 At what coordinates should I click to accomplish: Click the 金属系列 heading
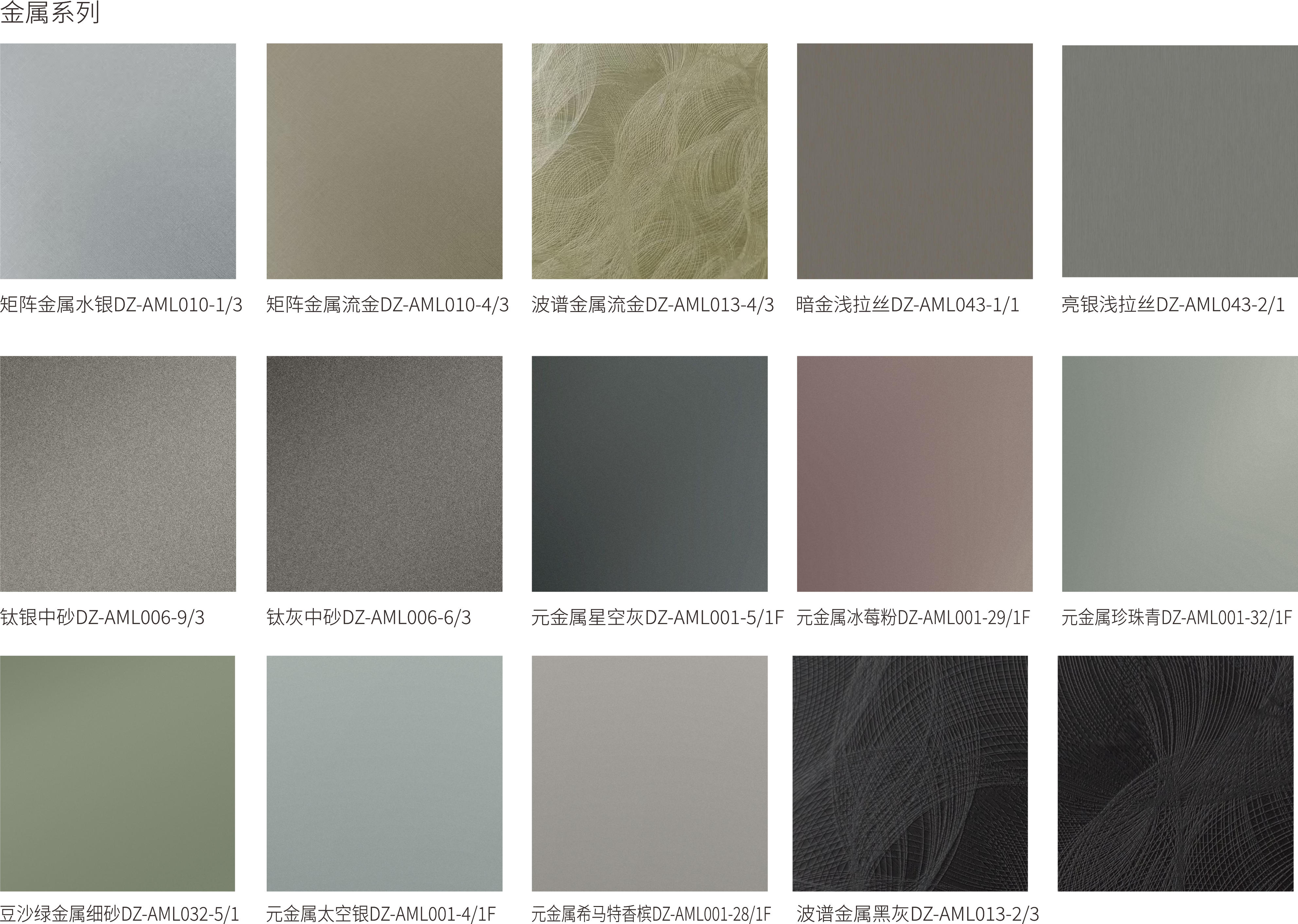coord(50,12)
